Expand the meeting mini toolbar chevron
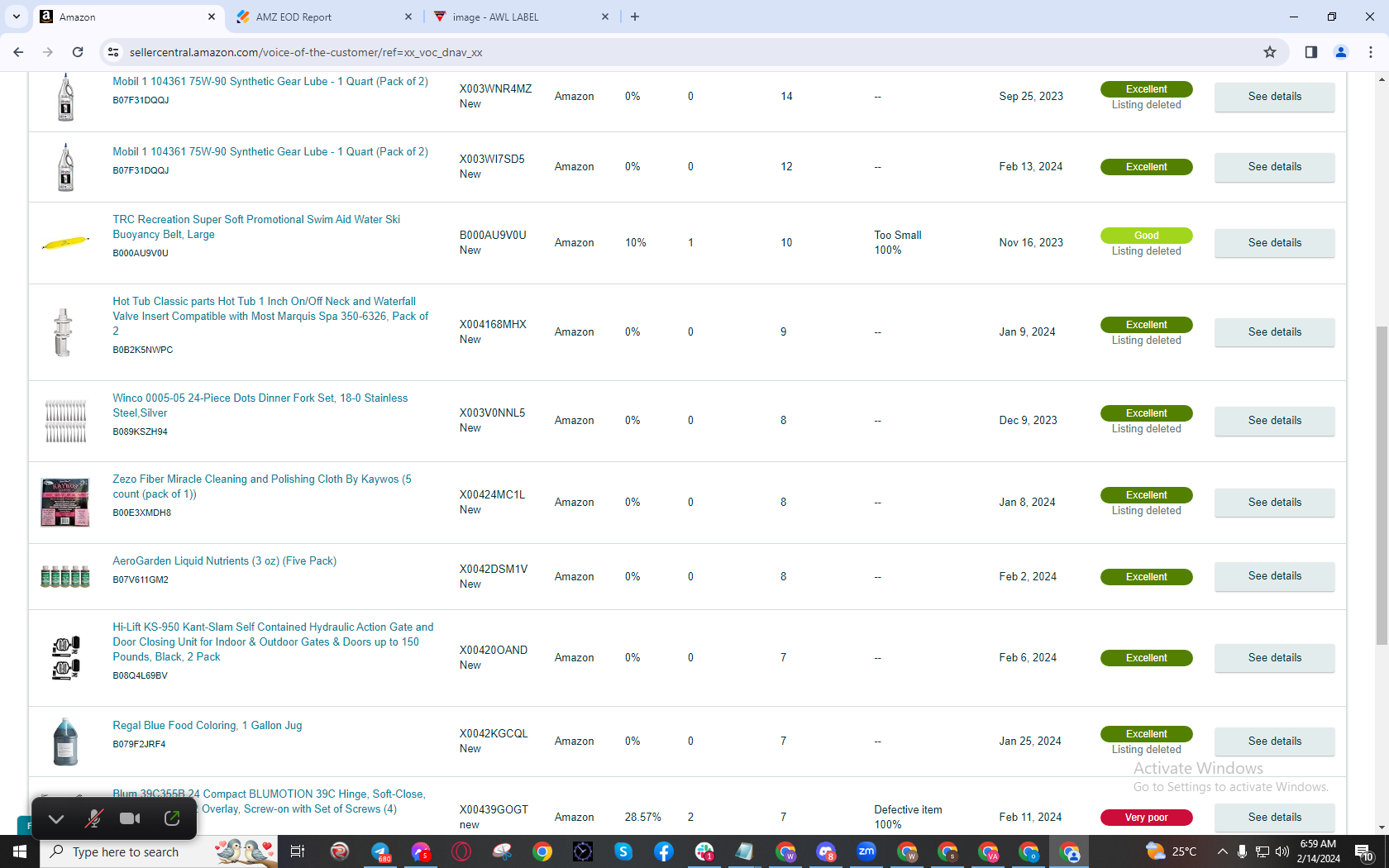 click(x=56, y=818)
